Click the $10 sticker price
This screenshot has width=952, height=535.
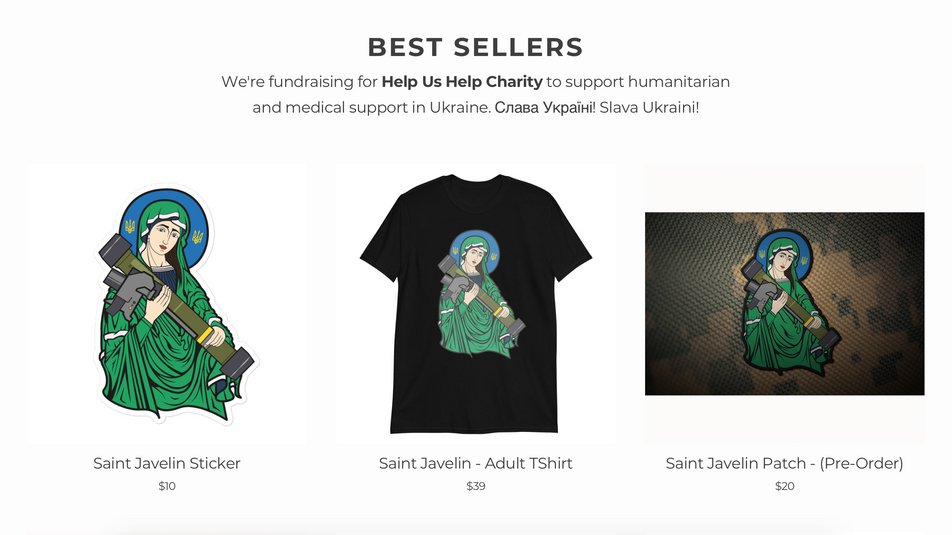(x=167, y=486)
